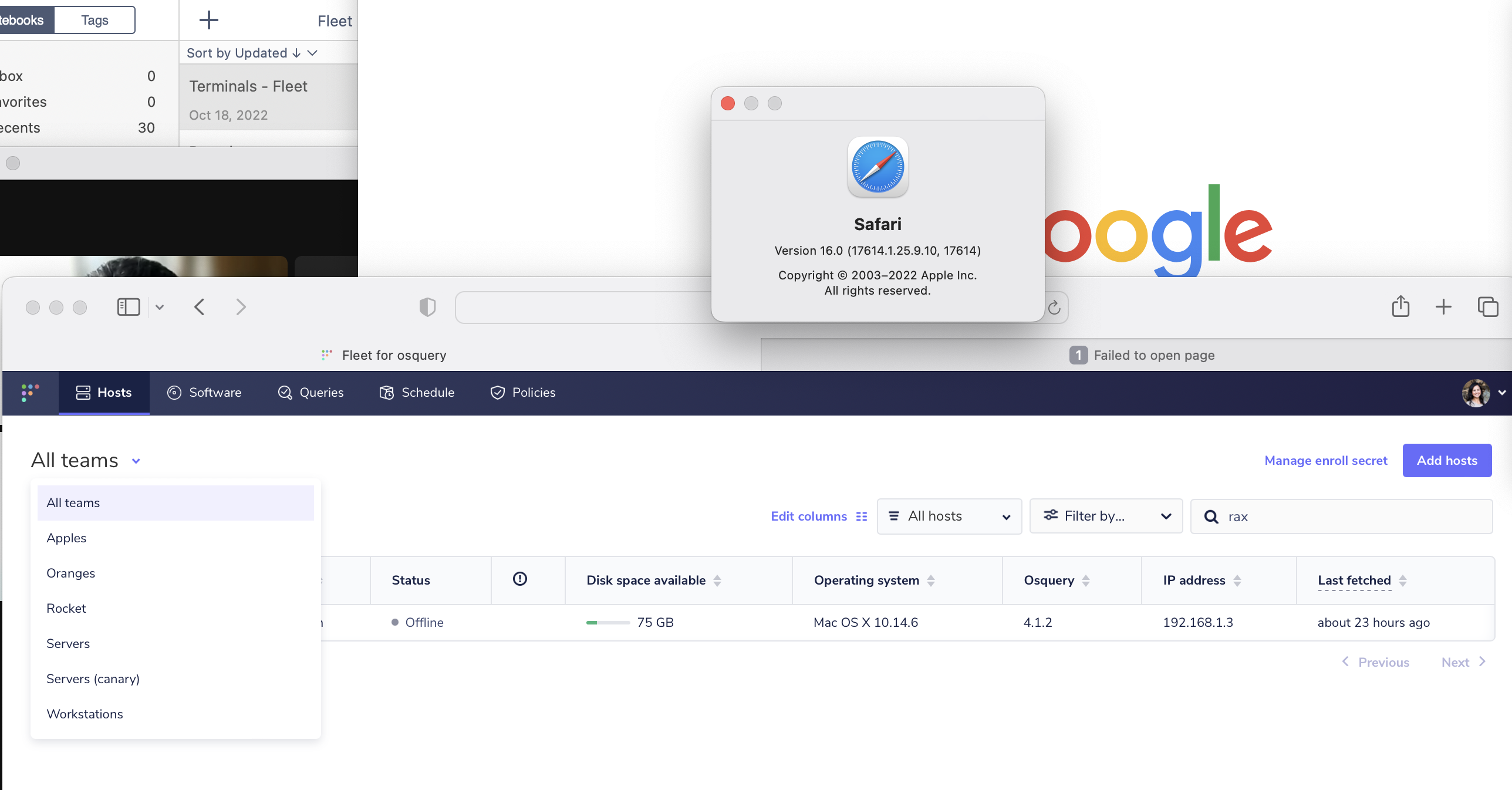Select the Queries icon in Fleet navigation

point(284,393)
